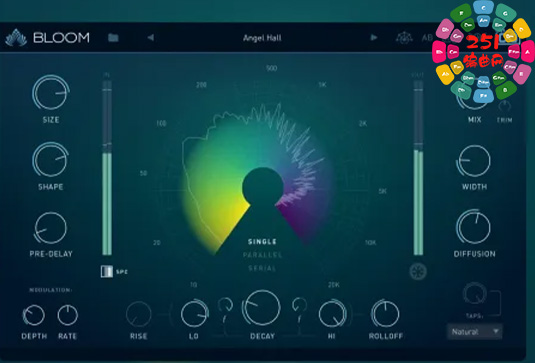Click the Bloom lotus logo
The image size is (535, 363).
[x=16, y=38]
